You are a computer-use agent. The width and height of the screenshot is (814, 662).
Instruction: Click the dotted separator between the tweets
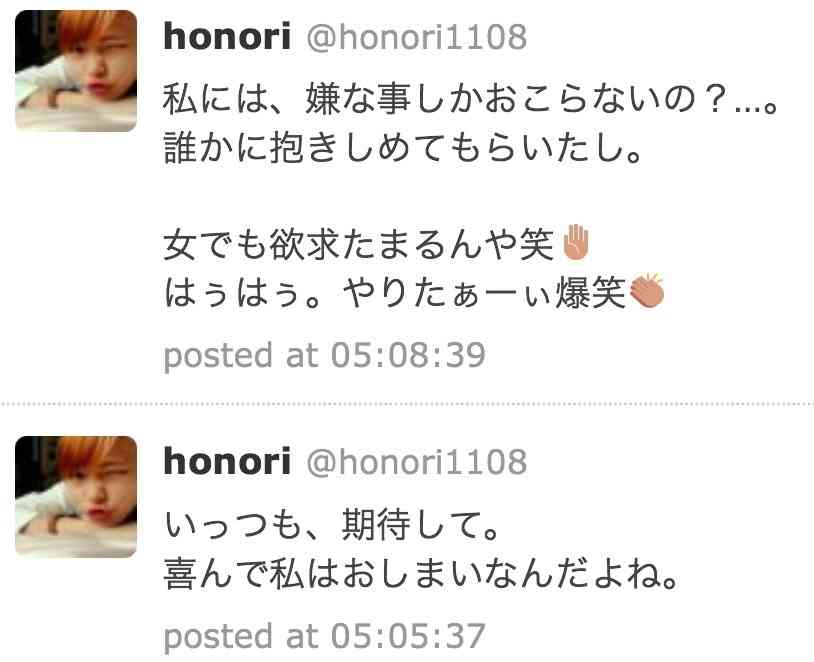tap(407, 403)
